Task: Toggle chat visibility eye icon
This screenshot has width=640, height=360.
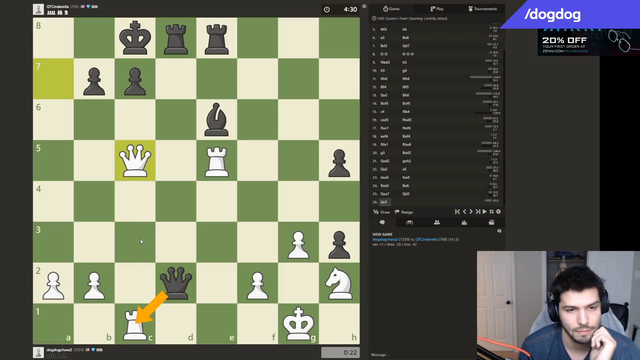Action: pyautogui.click(x=499, y=231)
